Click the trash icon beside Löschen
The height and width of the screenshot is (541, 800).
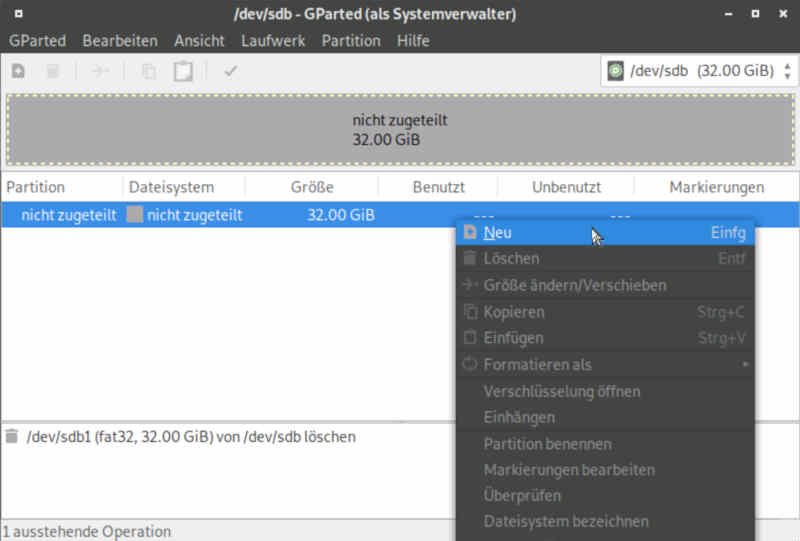(x=469, y=258)
